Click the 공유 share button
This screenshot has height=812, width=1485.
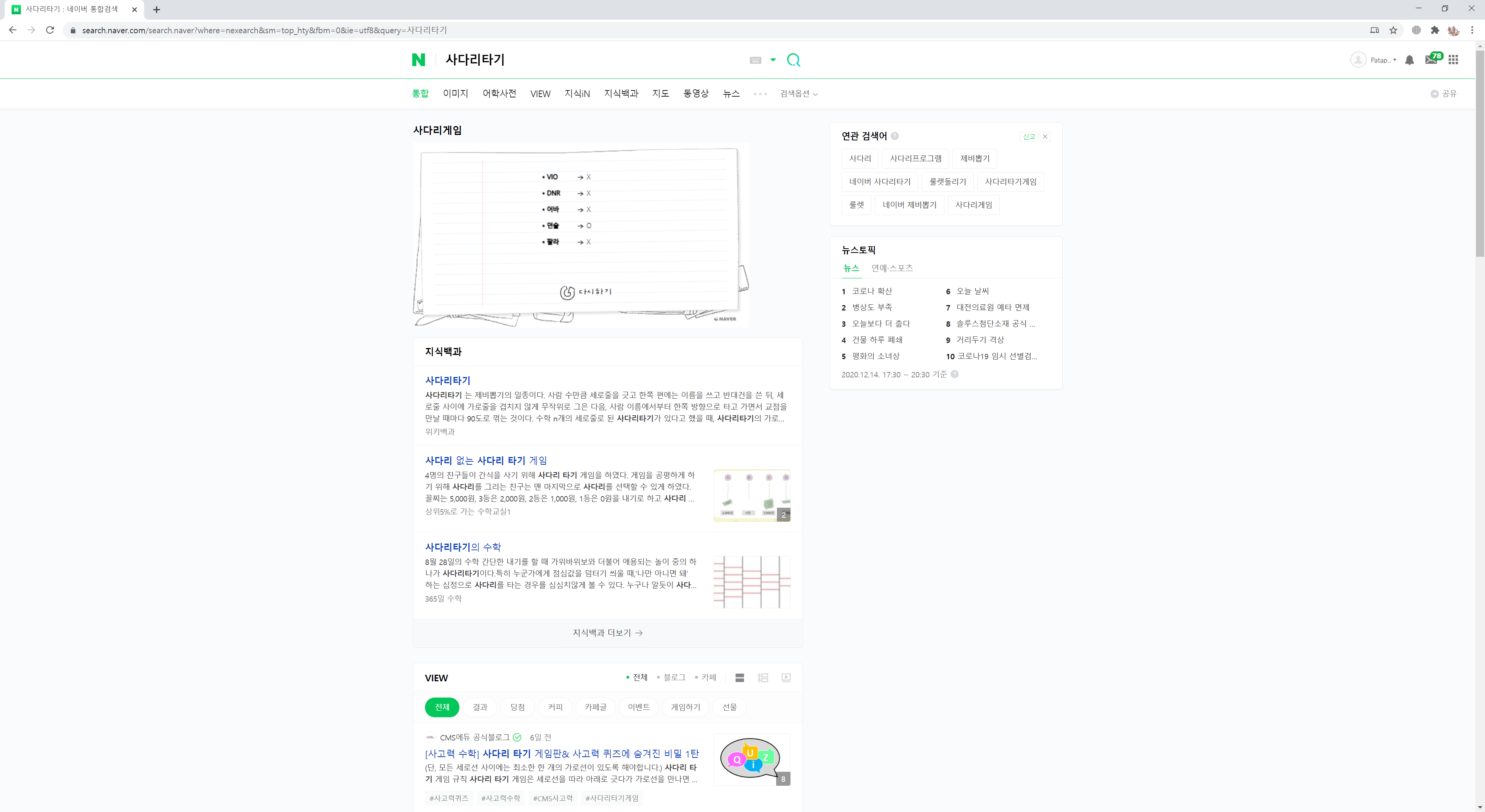click(1444, 93)
